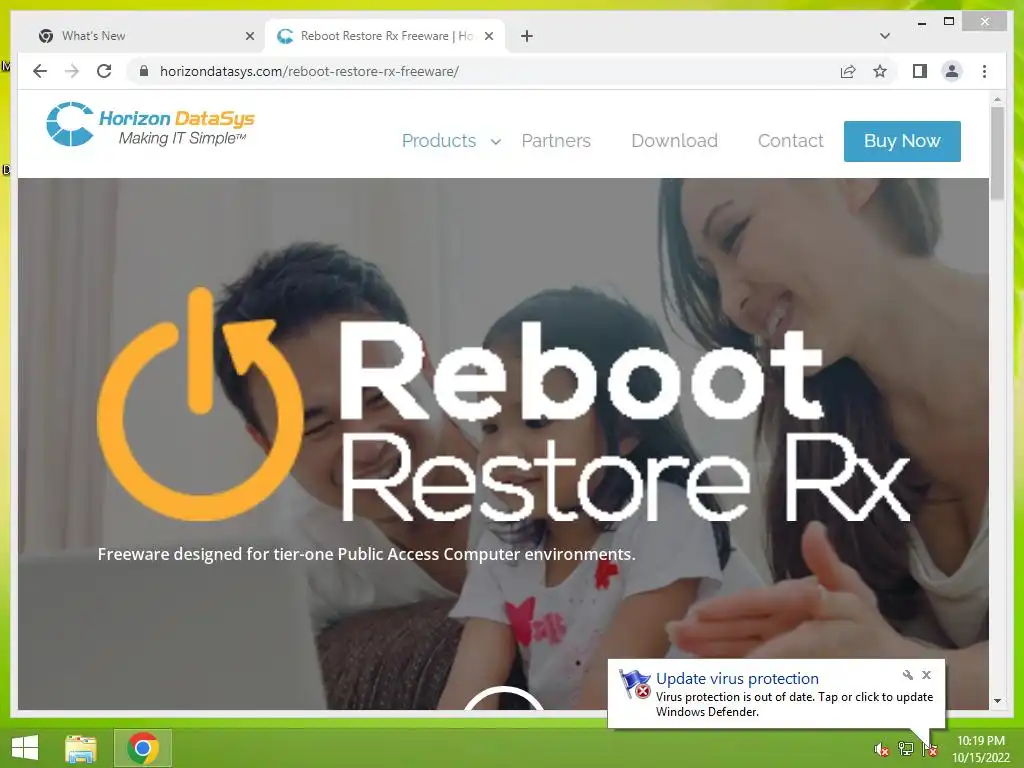Image resolution: width=1024 pixels, height=768 pixels.
Task: Maximize the Chrome window
Action: [x=949, y=22]
